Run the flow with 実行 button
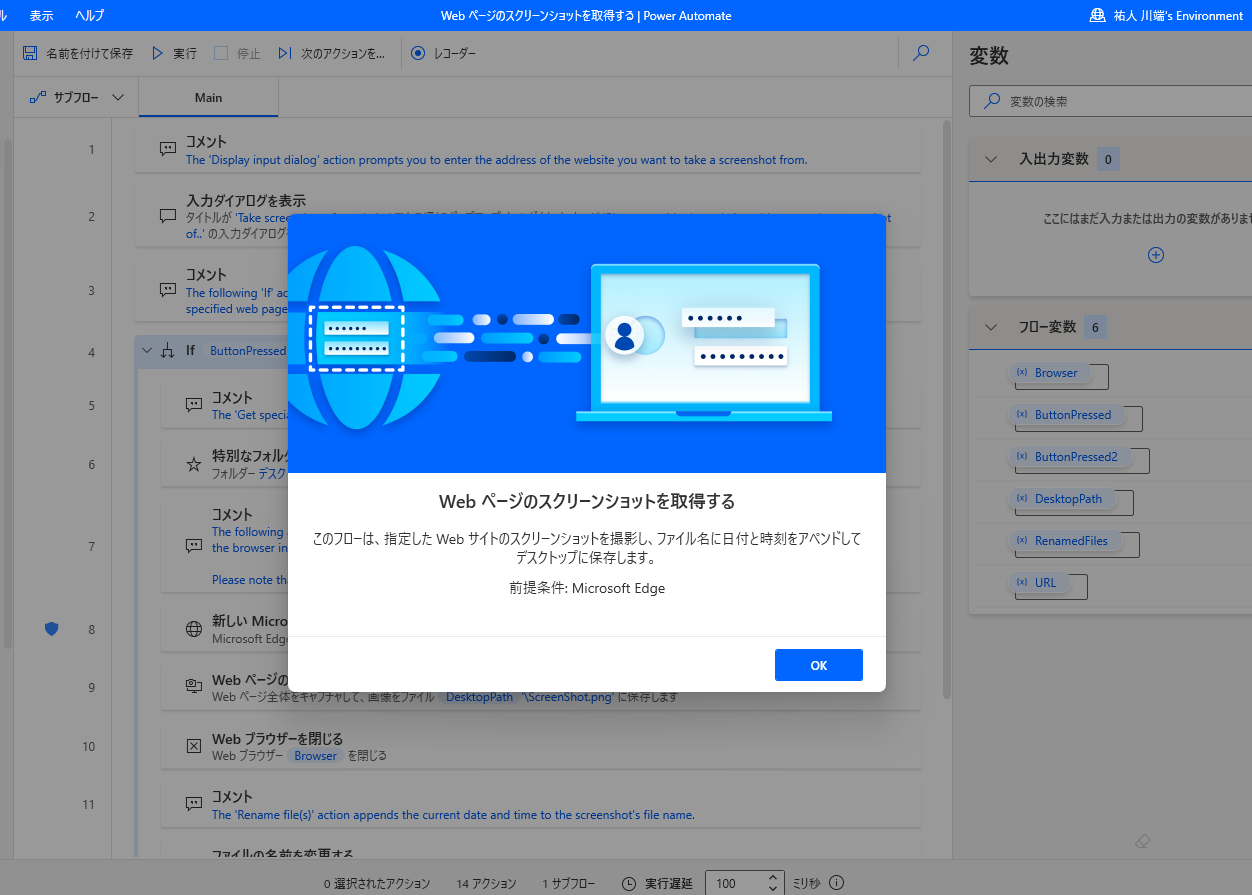 174,53
